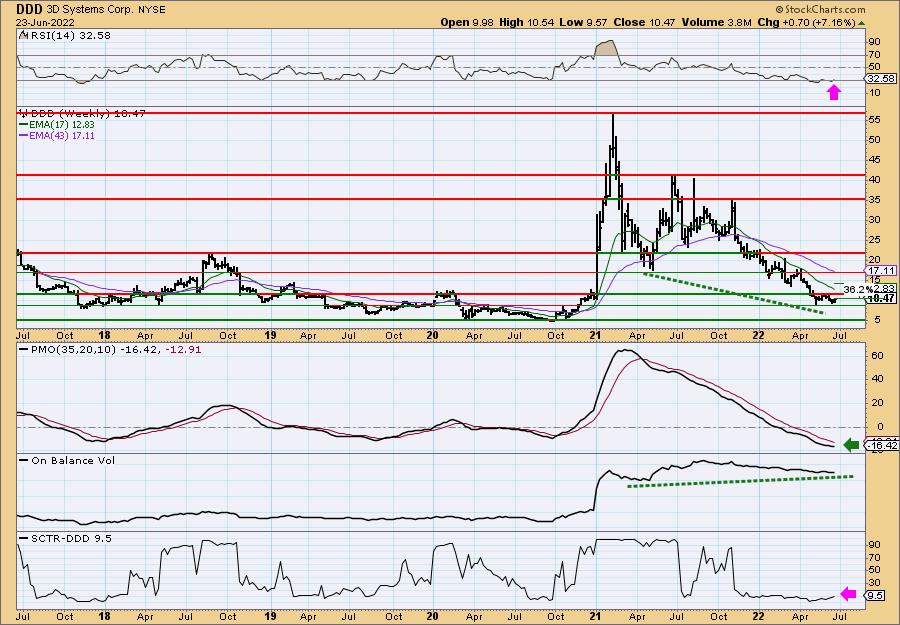Click the Close 10.47 value
The width and height of the screenshot is (900, 625).
[645, 22]
